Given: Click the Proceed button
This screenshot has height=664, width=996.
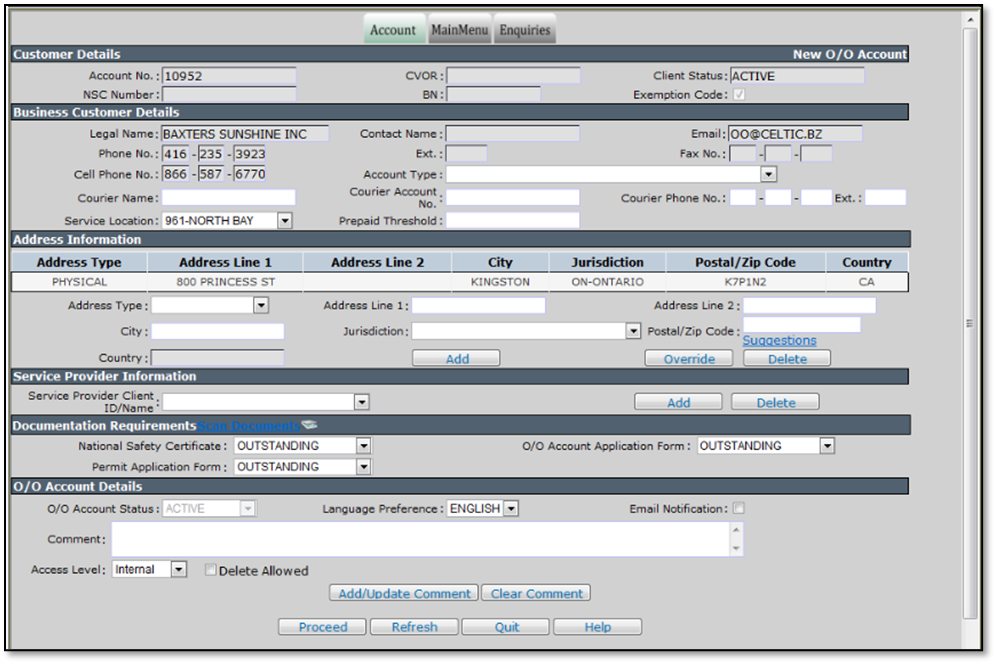Looking at the screenshot, I should (323, 627).
